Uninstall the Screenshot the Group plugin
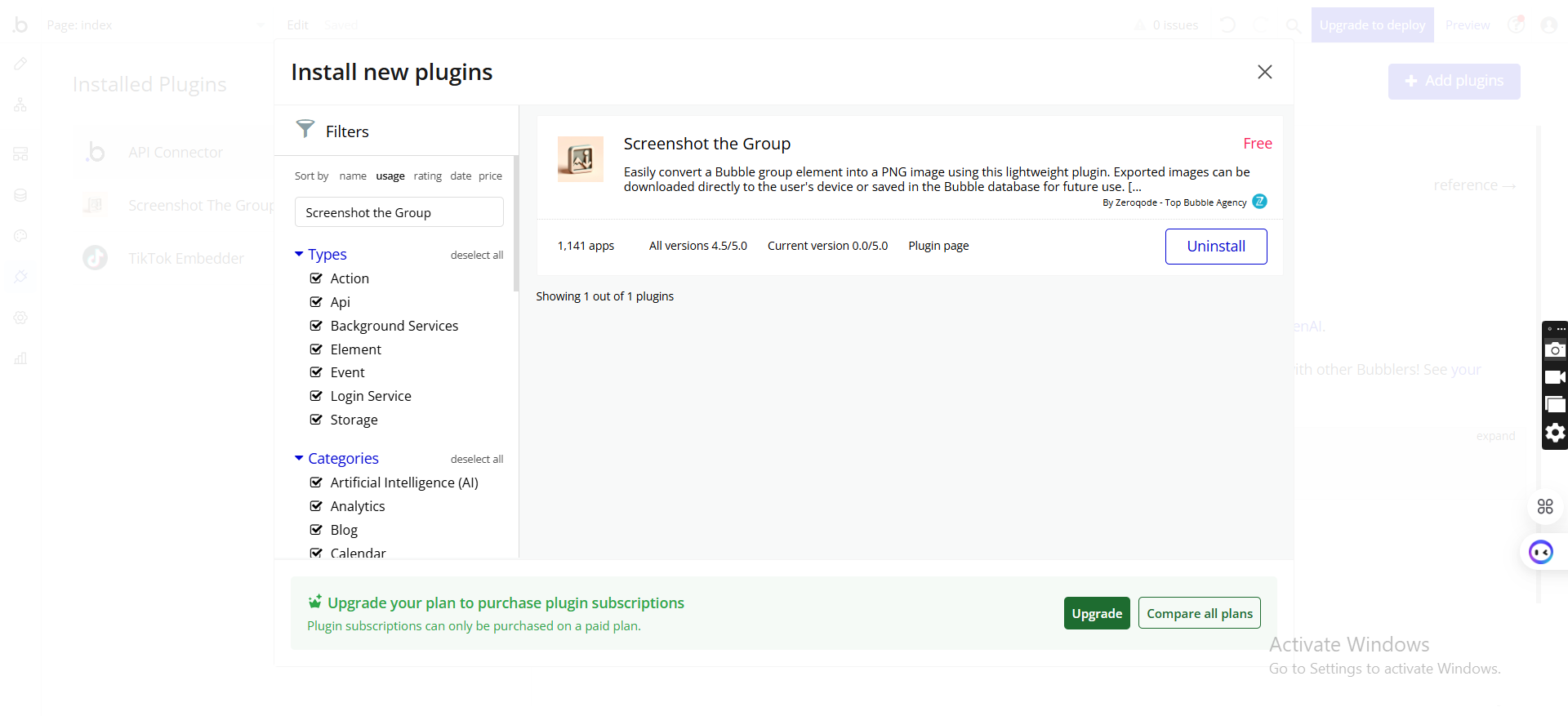1568x716 pixels. pos(1215,247)
